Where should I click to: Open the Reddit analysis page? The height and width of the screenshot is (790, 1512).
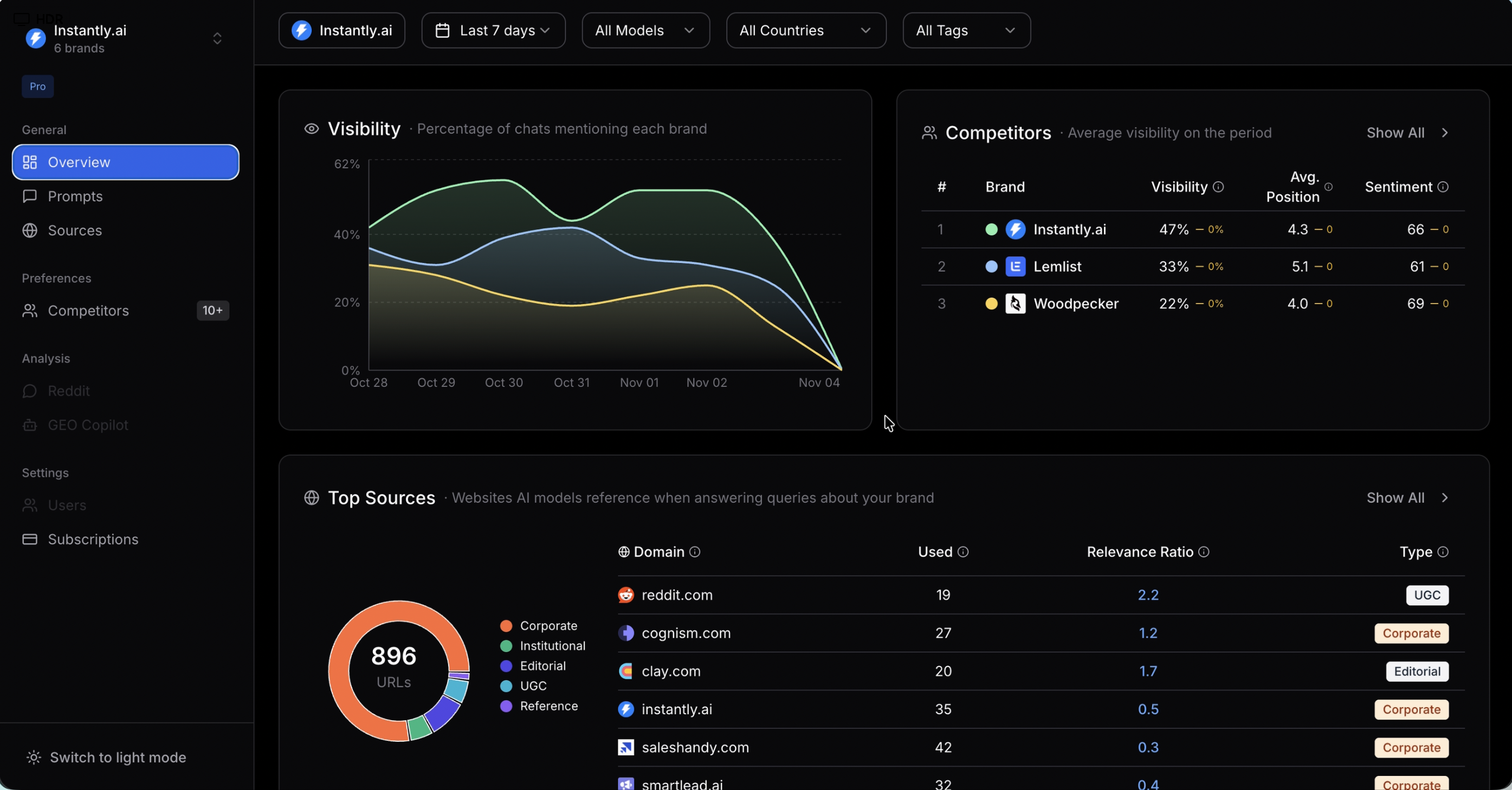125,391
